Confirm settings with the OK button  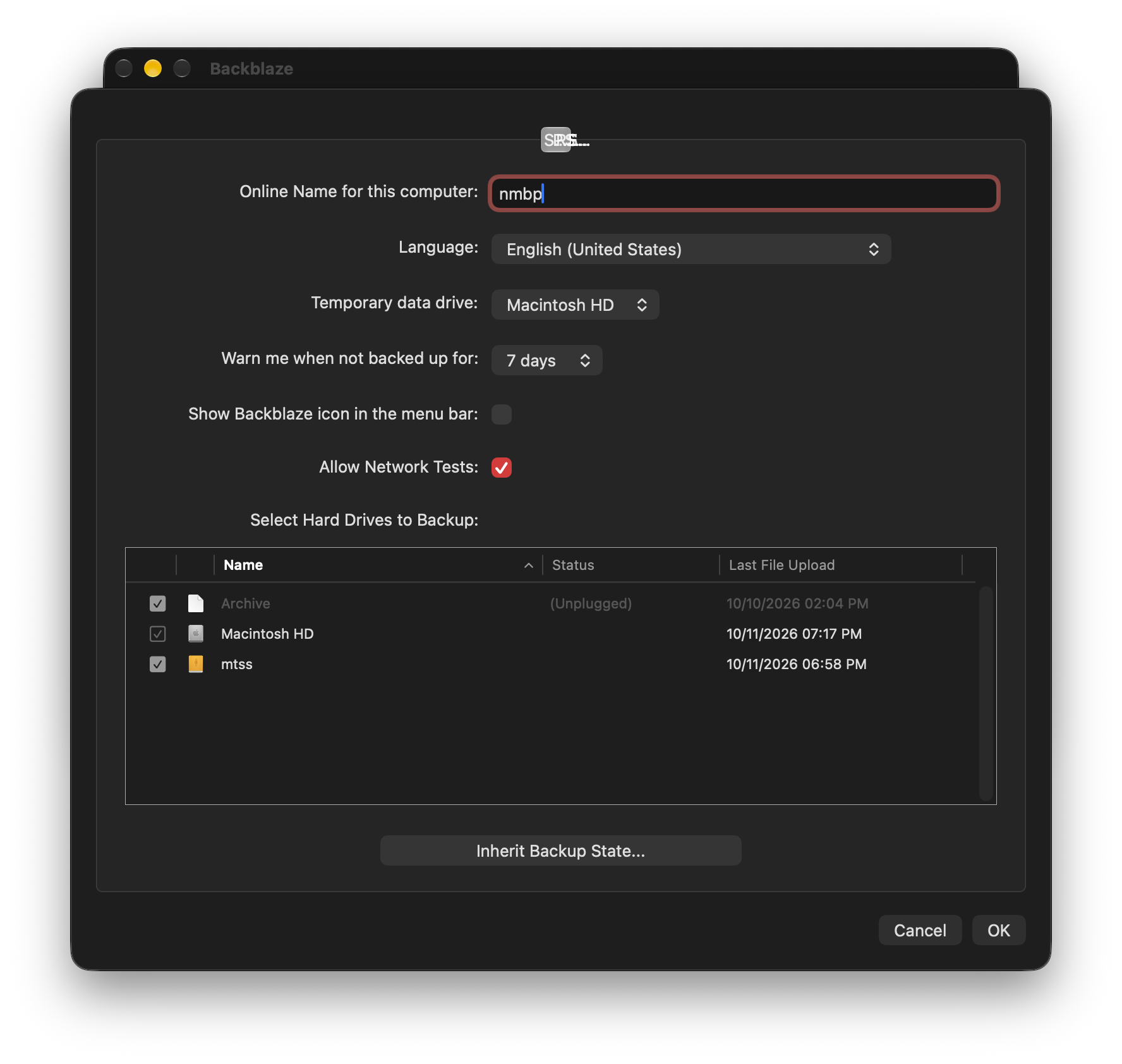[x=999, y=930]
